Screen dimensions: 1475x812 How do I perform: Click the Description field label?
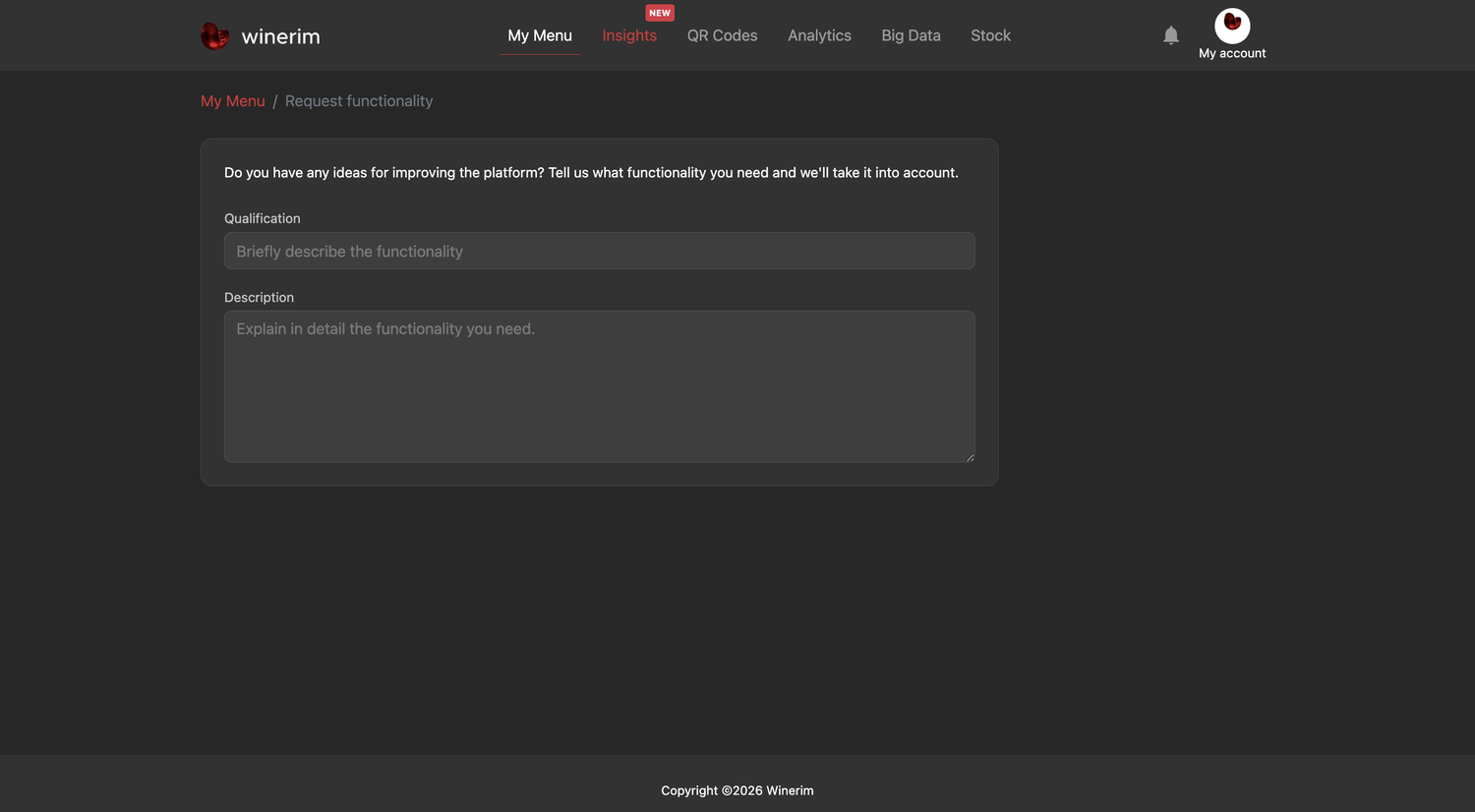(x=259, y=297)
